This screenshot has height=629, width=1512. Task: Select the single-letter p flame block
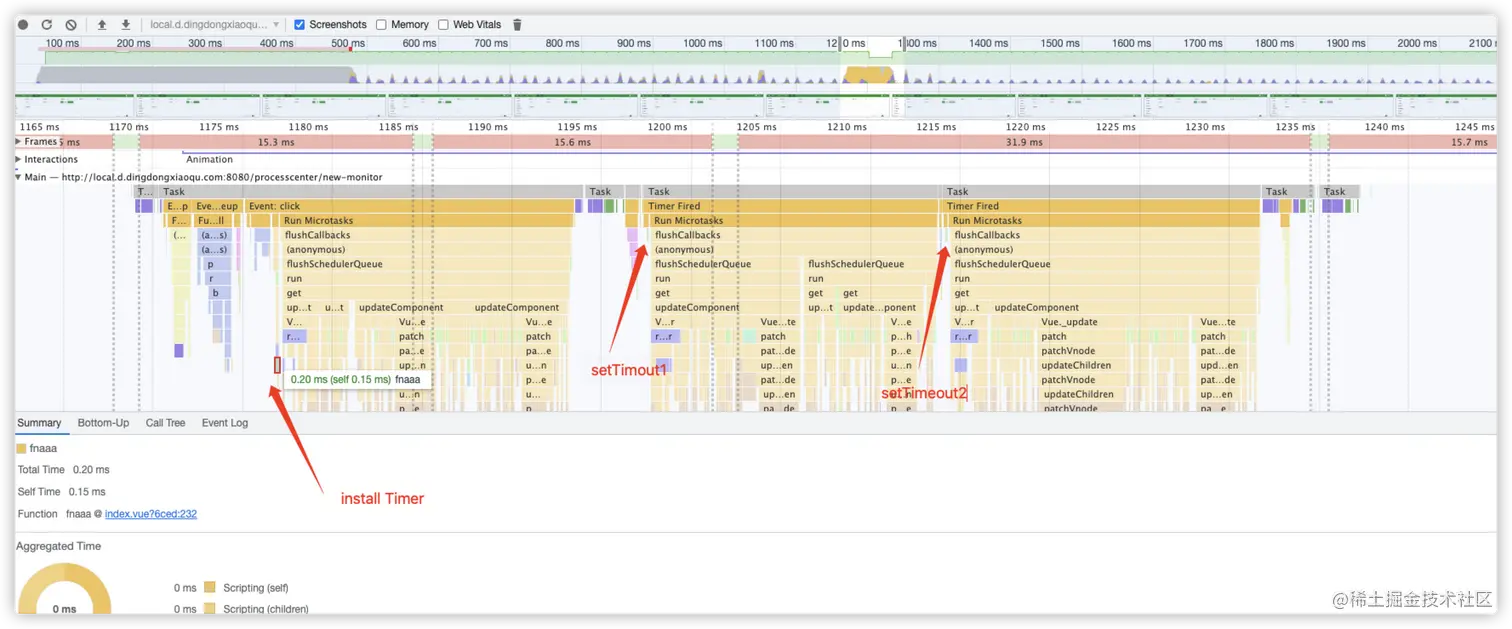215,264
